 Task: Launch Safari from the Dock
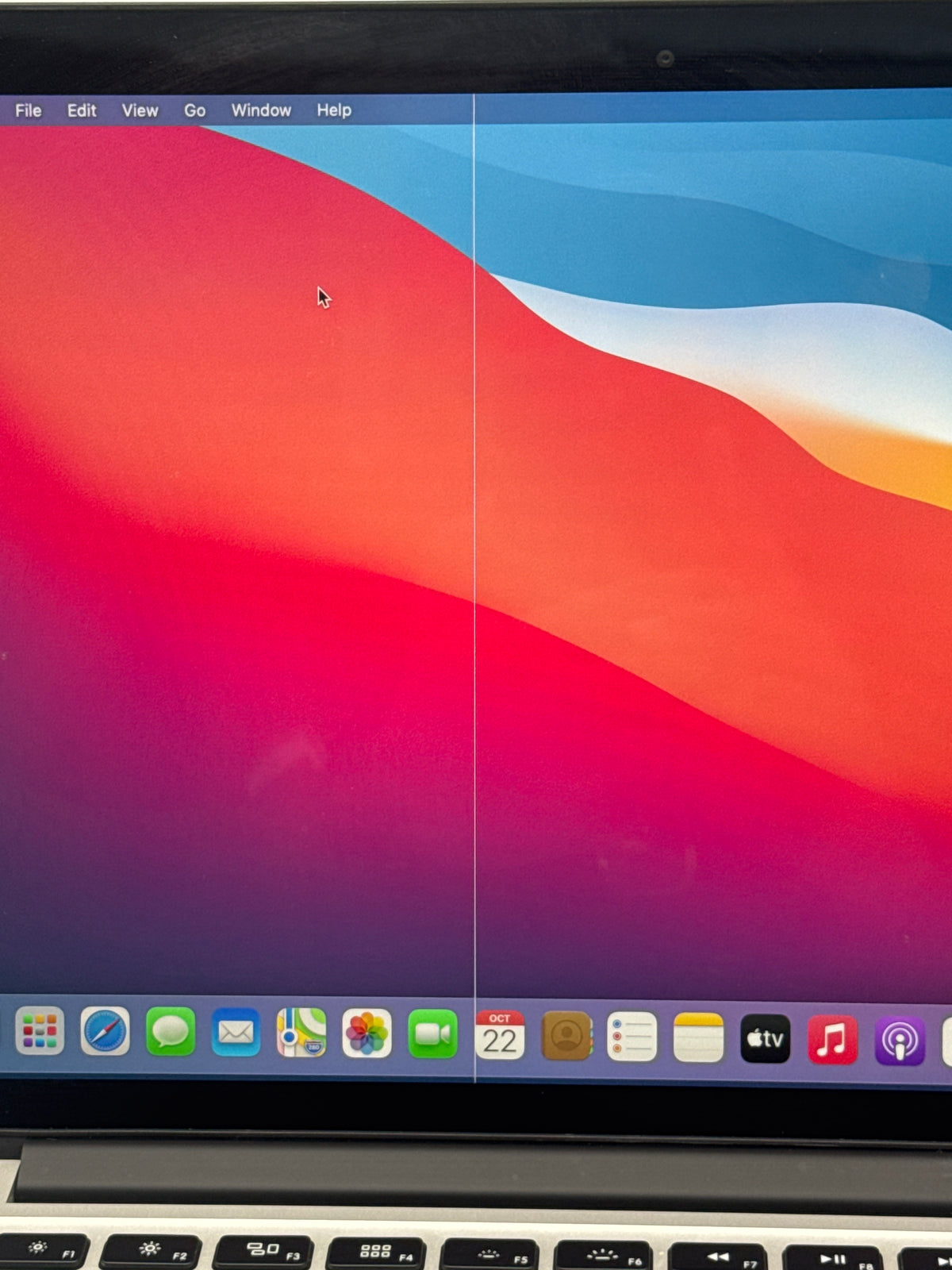coord(105,1031)
